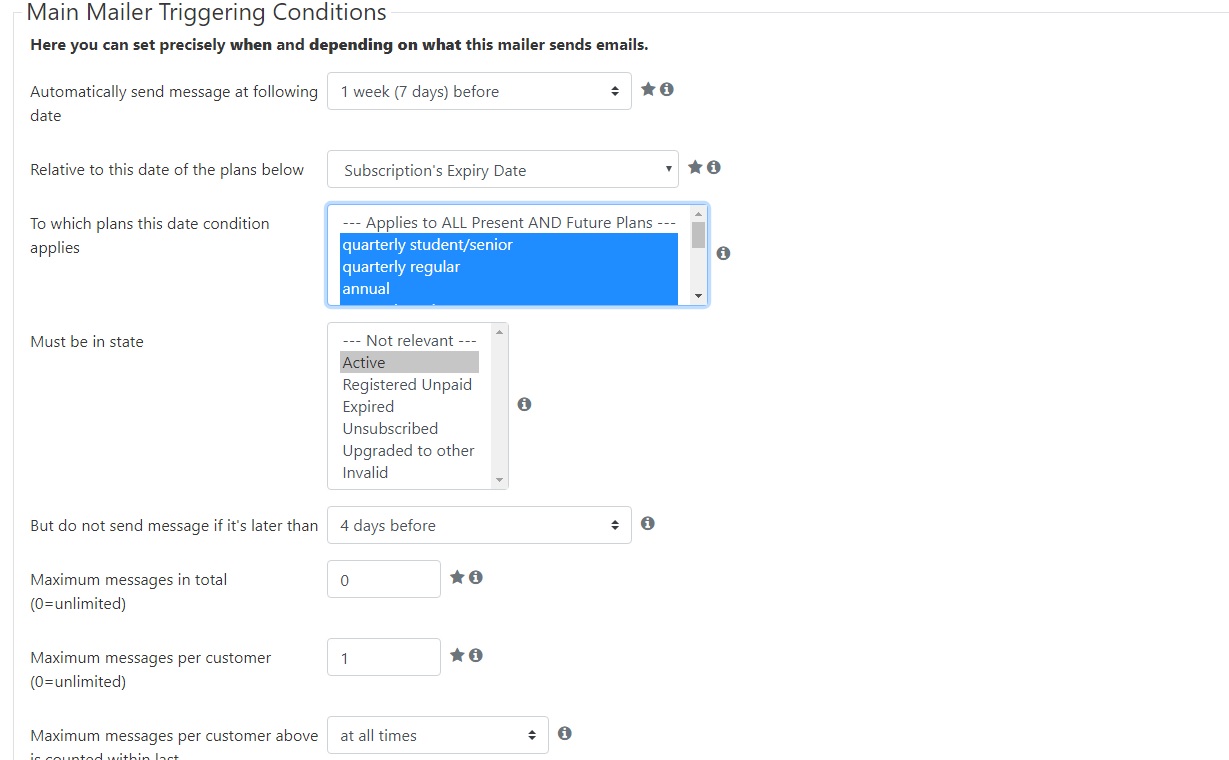Open the Subscription's Expiry Date dropdown
This screenshot has width=1229, height=760.
(x=502, y=169)
